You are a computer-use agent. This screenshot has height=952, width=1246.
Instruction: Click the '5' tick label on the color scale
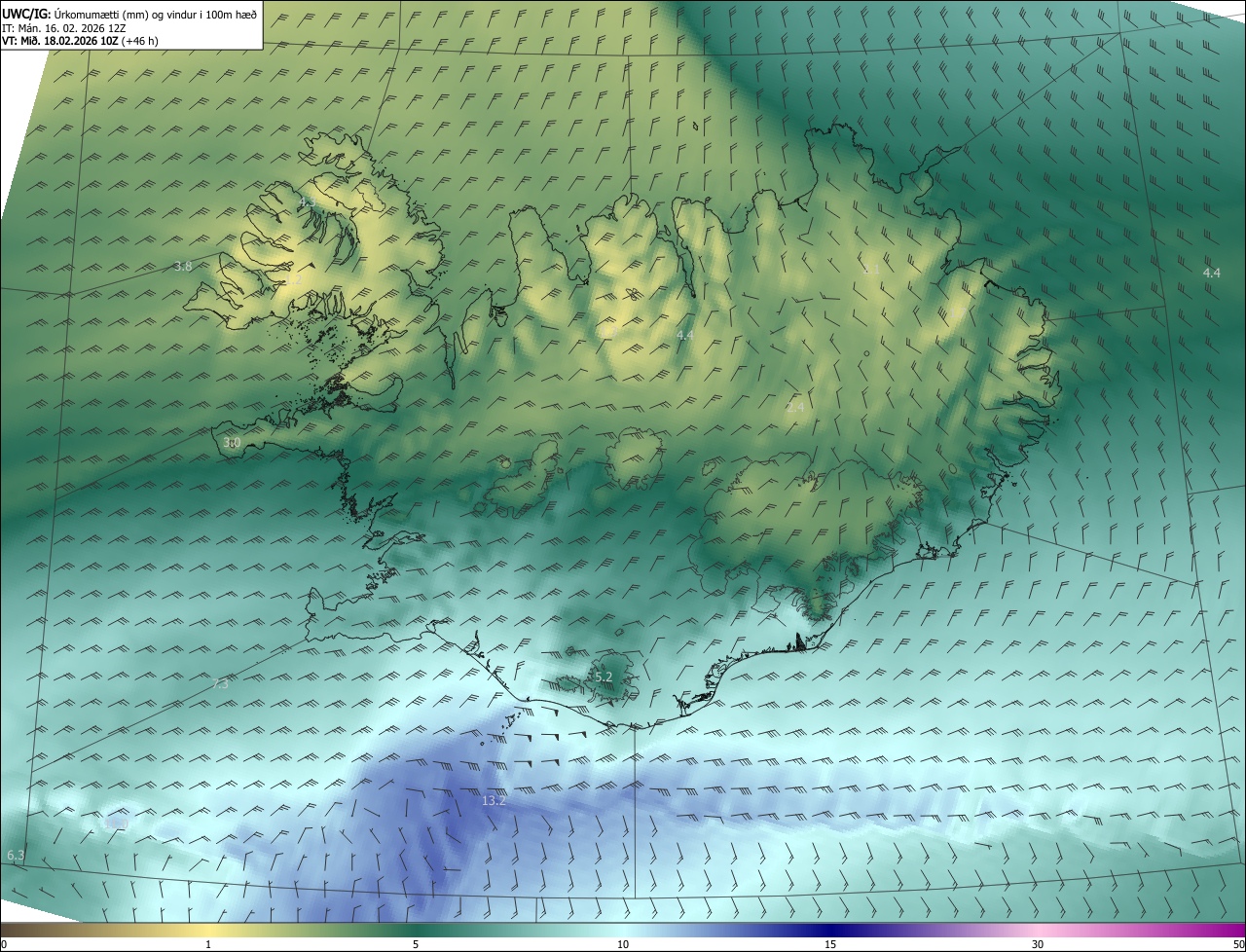point(416,944)
